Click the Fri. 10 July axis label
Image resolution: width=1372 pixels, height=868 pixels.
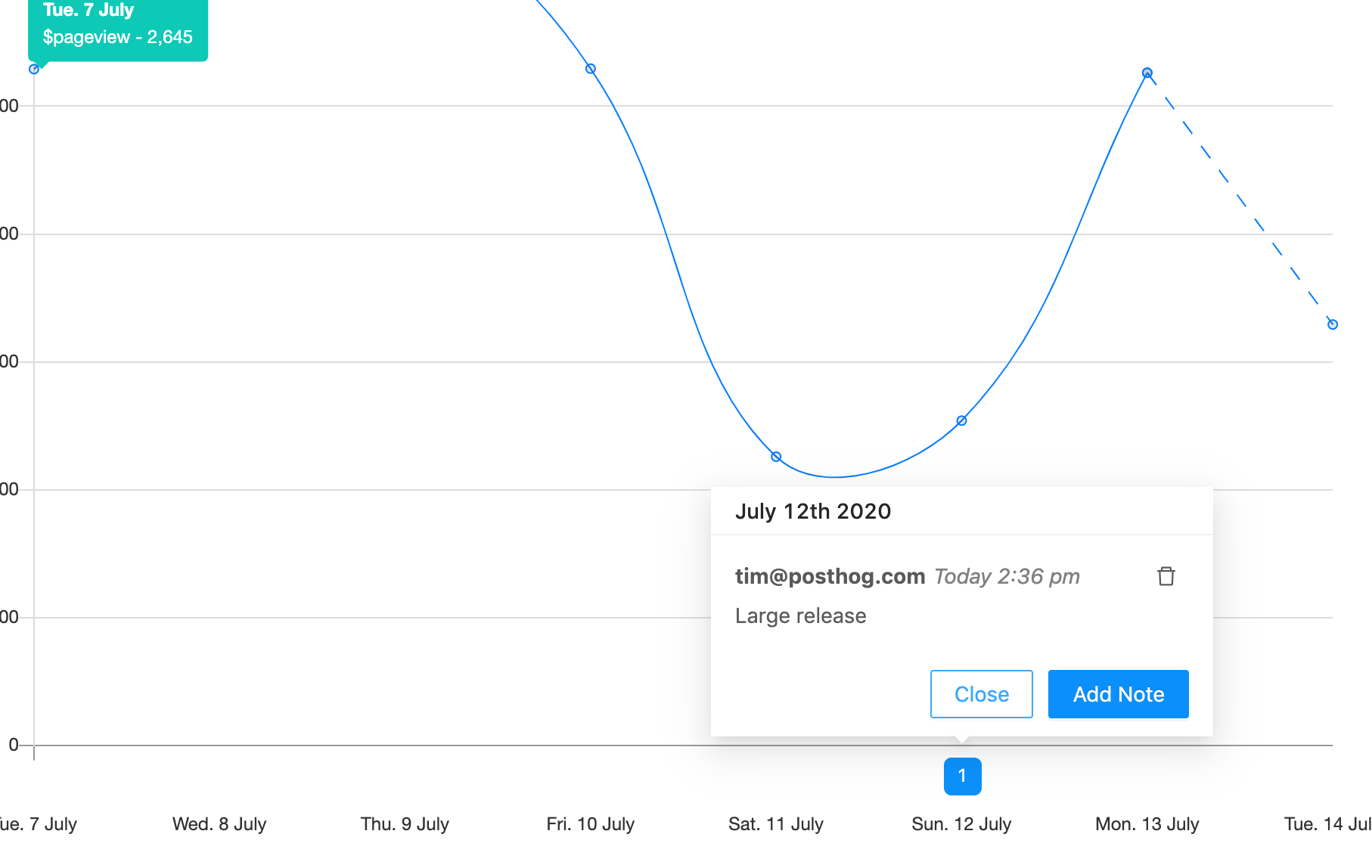tap(590, 823)
